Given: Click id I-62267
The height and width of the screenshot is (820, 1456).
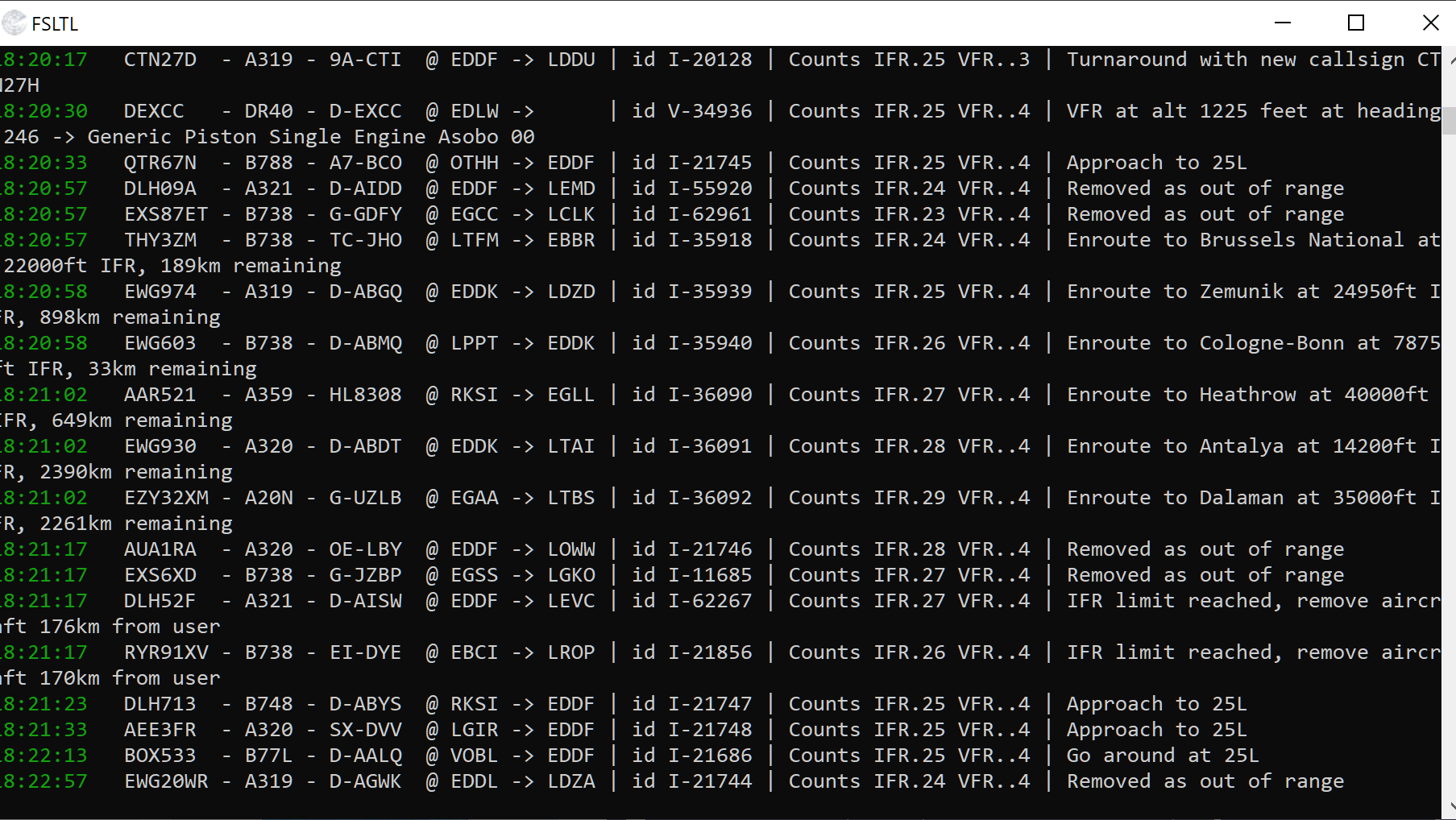Looking at the screenshot, I should coord(692,601).
